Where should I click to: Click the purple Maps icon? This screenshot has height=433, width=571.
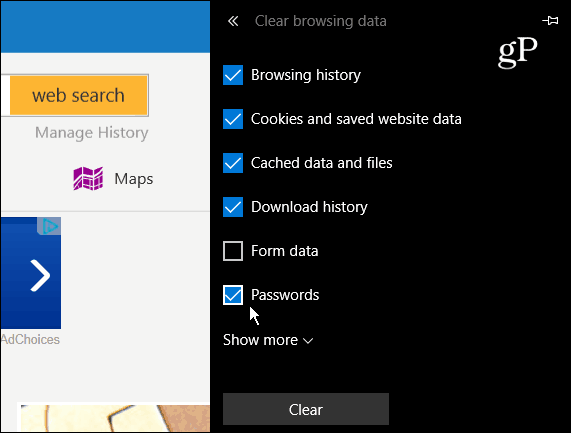[x=88, y=178]
